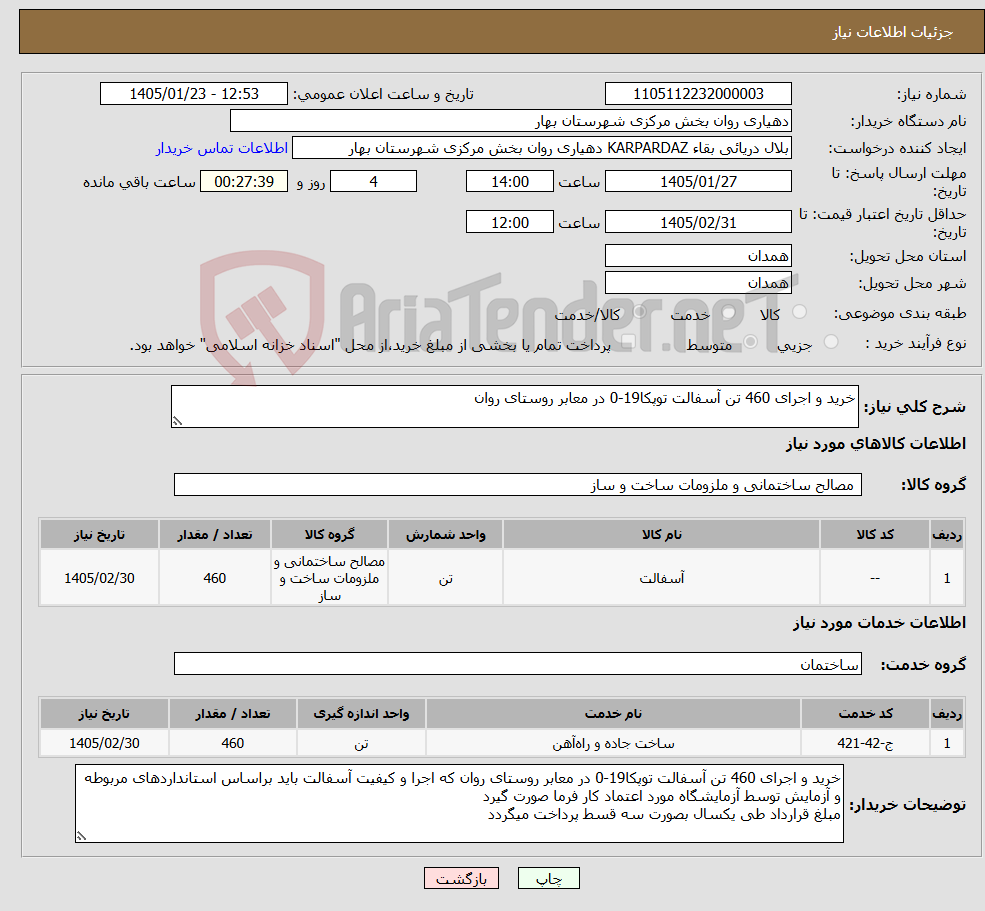Click resize handle of buyer notes box
The height and width of the screenshot is (911, 985).
point(81,836)
